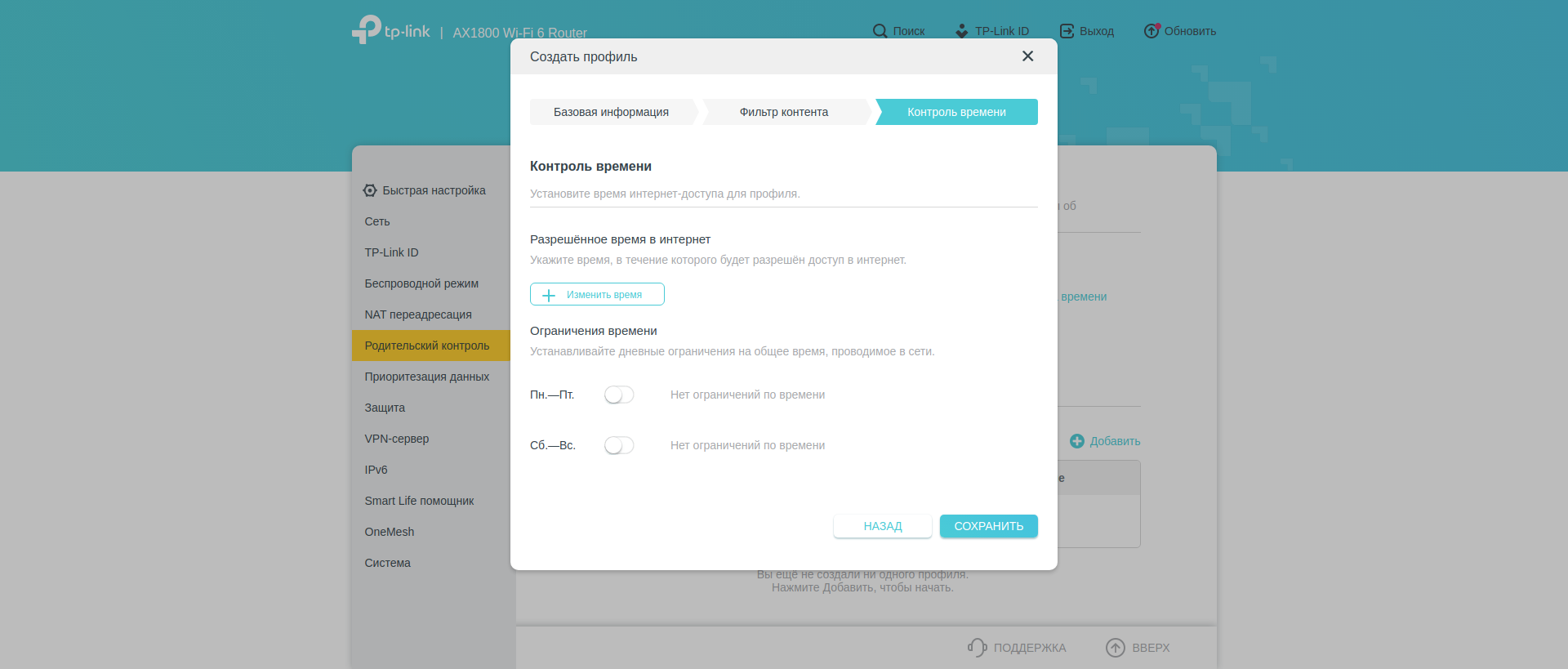Viewport: 1568px width, 669px height.
Task: Enable the Пн.—Пт. time limit toggle
Action: (x=619, y=395)
